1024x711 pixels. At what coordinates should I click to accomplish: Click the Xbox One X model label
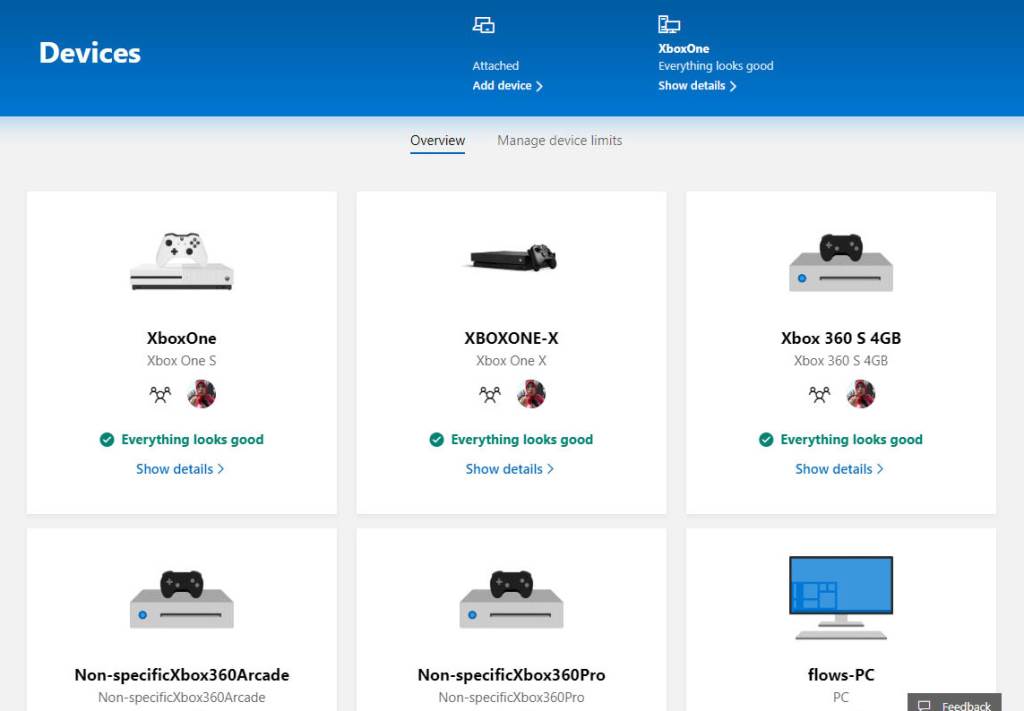point(511,360)
